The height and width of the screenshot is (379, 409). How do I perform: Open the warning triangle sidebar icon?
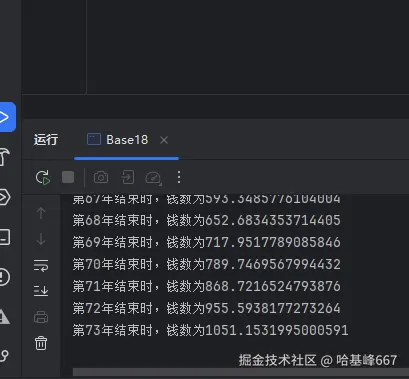(5, 317)
